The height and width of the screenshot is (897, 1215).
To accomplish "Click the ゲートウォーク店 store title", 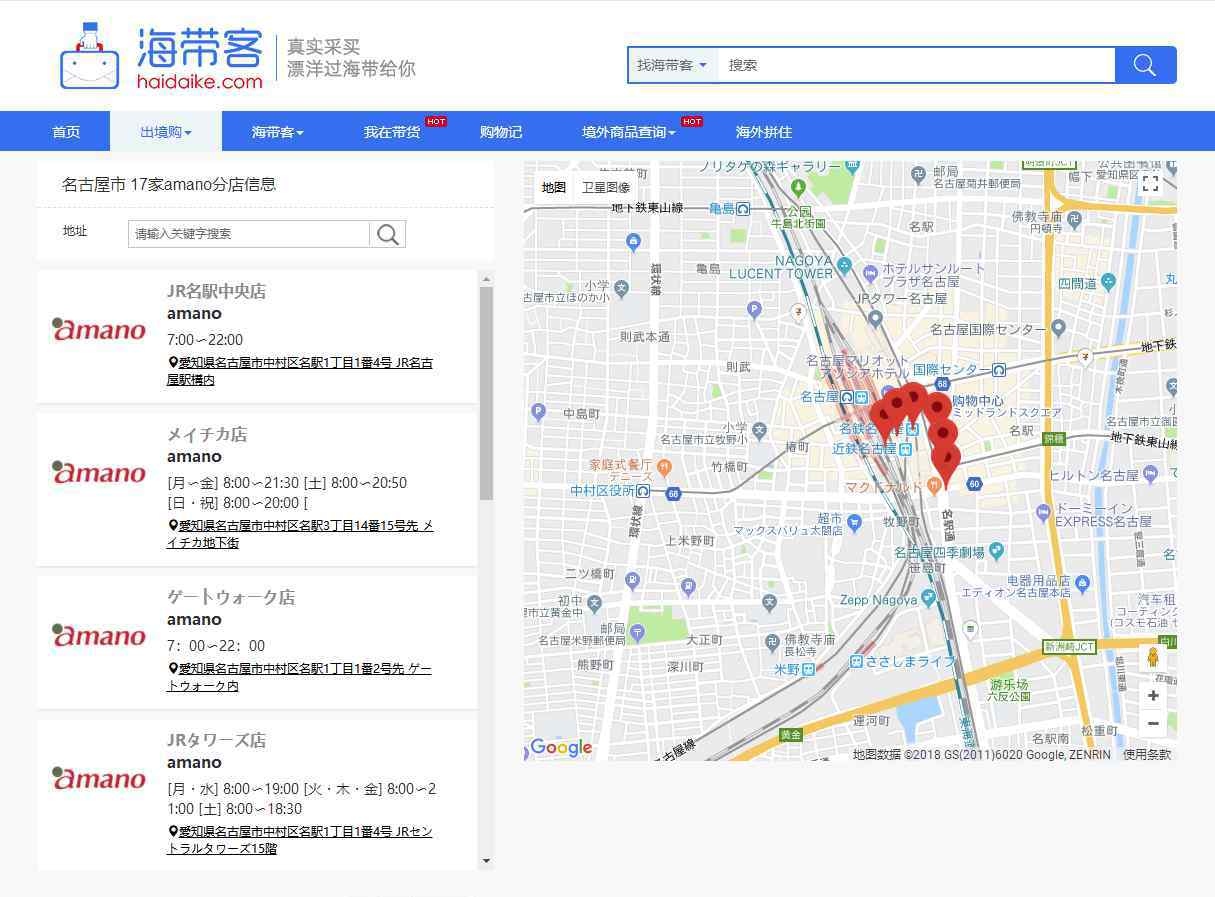I will click(x=231, y=597).
